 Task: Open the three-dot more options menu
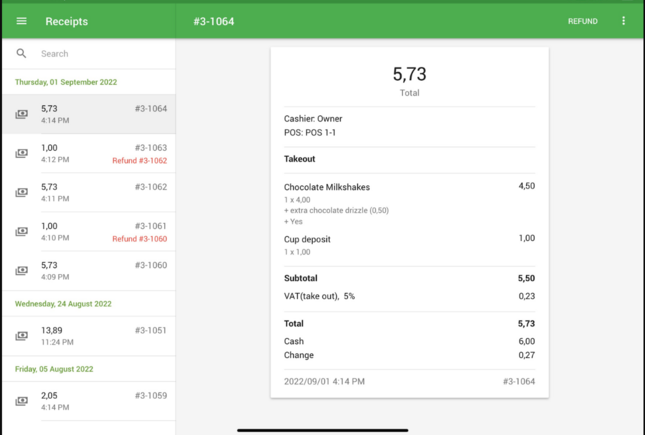[623, 21]
